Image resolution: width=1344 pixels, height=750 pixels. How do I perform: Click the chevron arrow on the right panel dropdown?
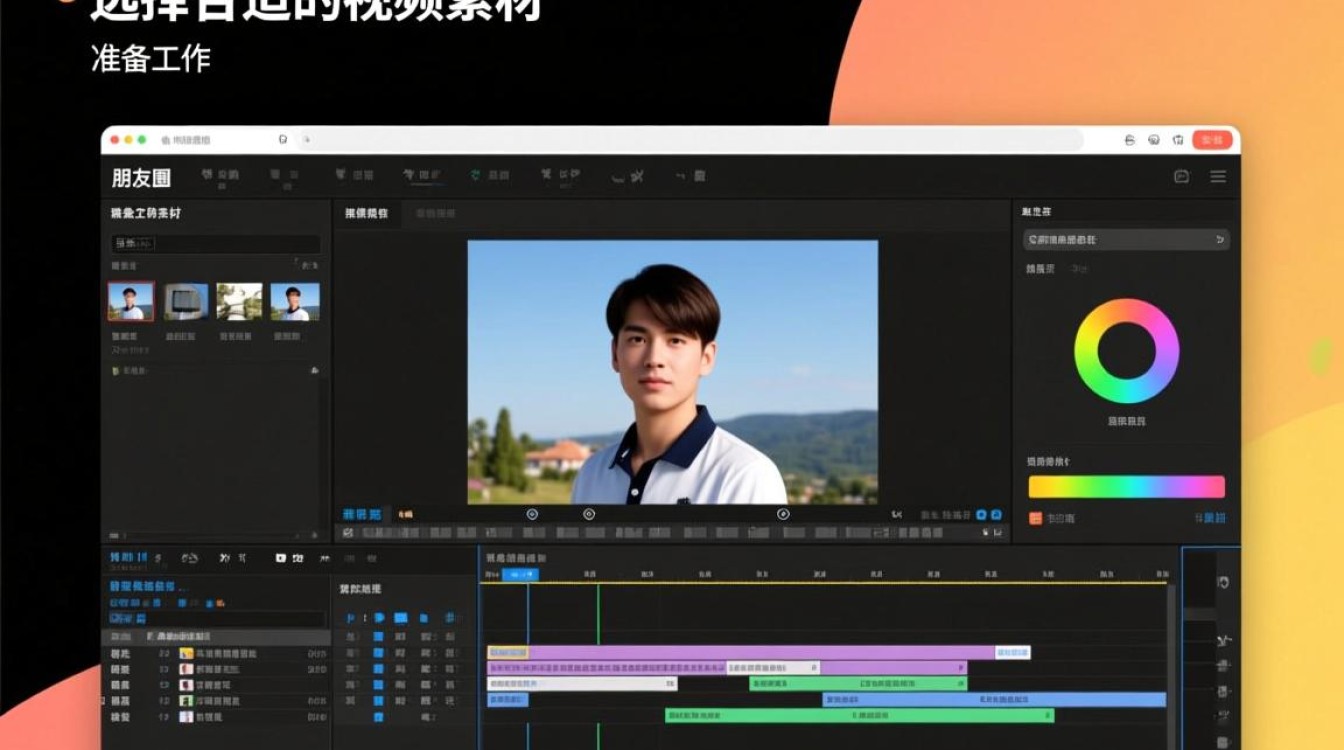click(x=1219, y=240)
